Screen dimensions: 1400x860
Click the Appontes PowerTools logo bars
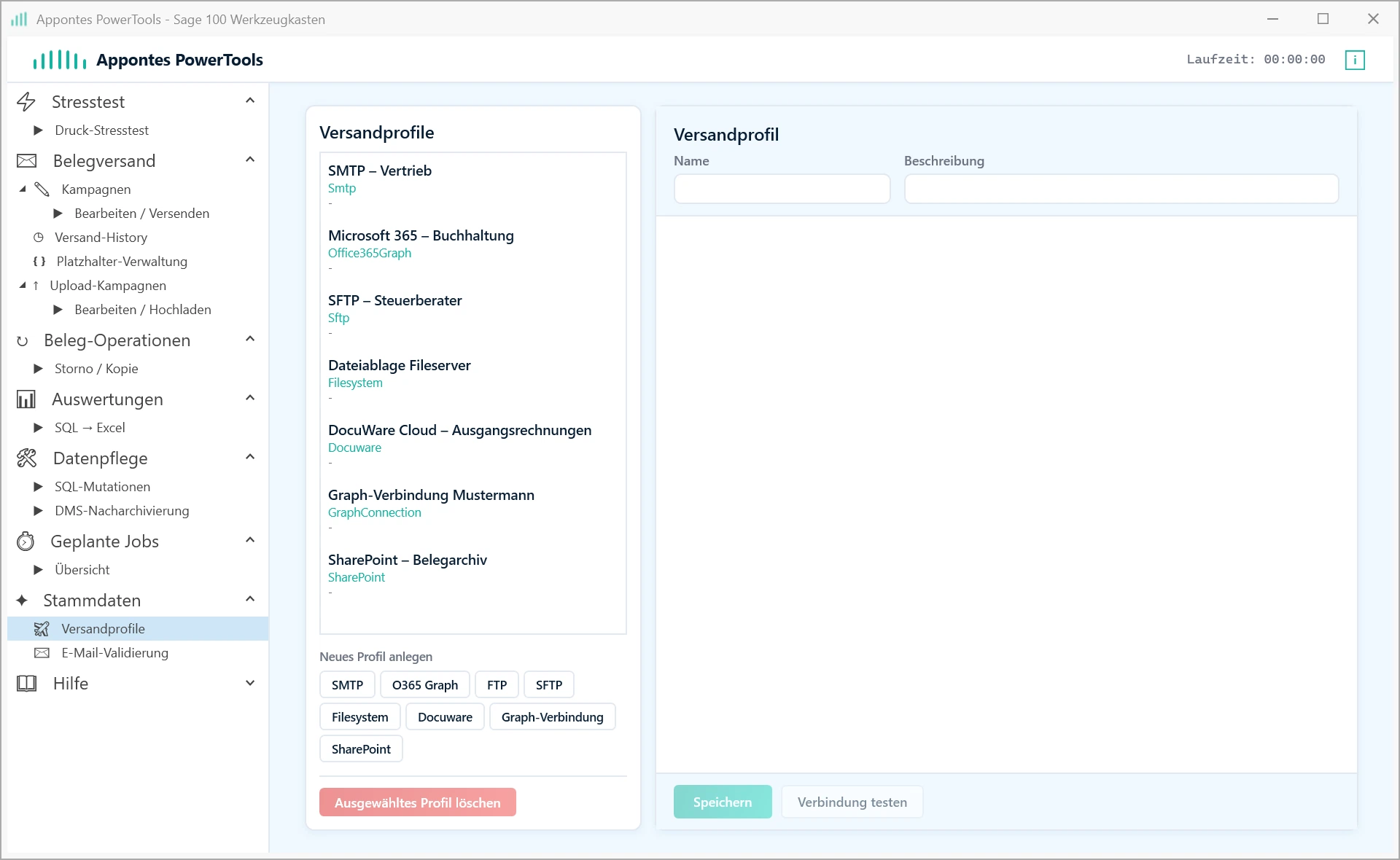point(59,60)
